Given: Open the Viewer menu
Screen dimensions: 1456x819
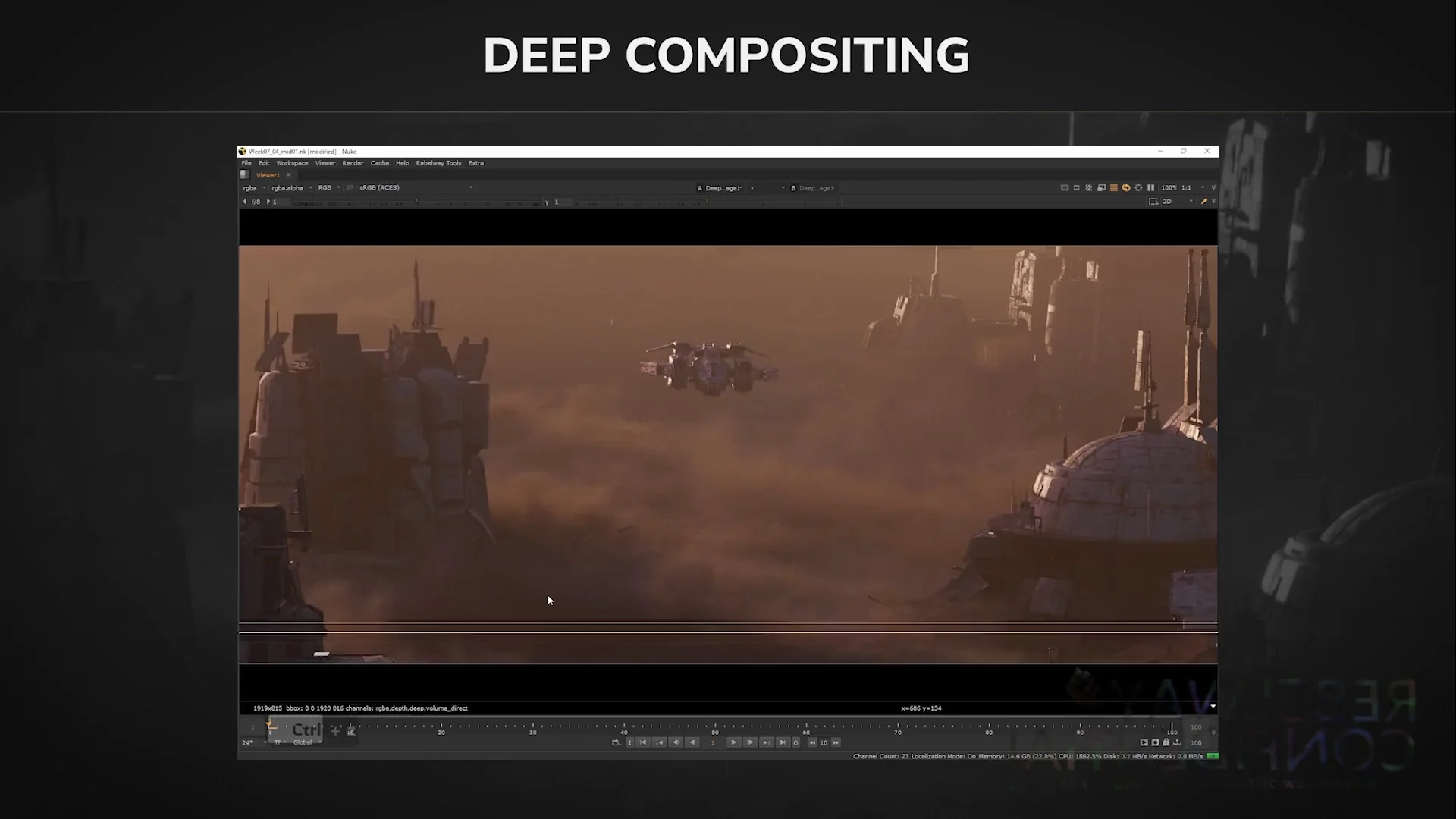Looking at the screenshot, I should tap(325, 163).
